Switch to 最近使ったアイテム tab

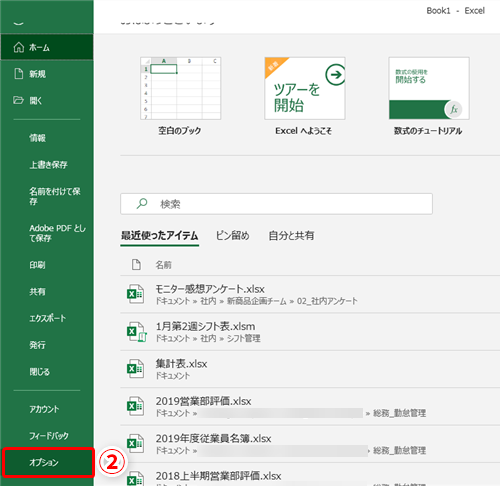tap(160, 236)
